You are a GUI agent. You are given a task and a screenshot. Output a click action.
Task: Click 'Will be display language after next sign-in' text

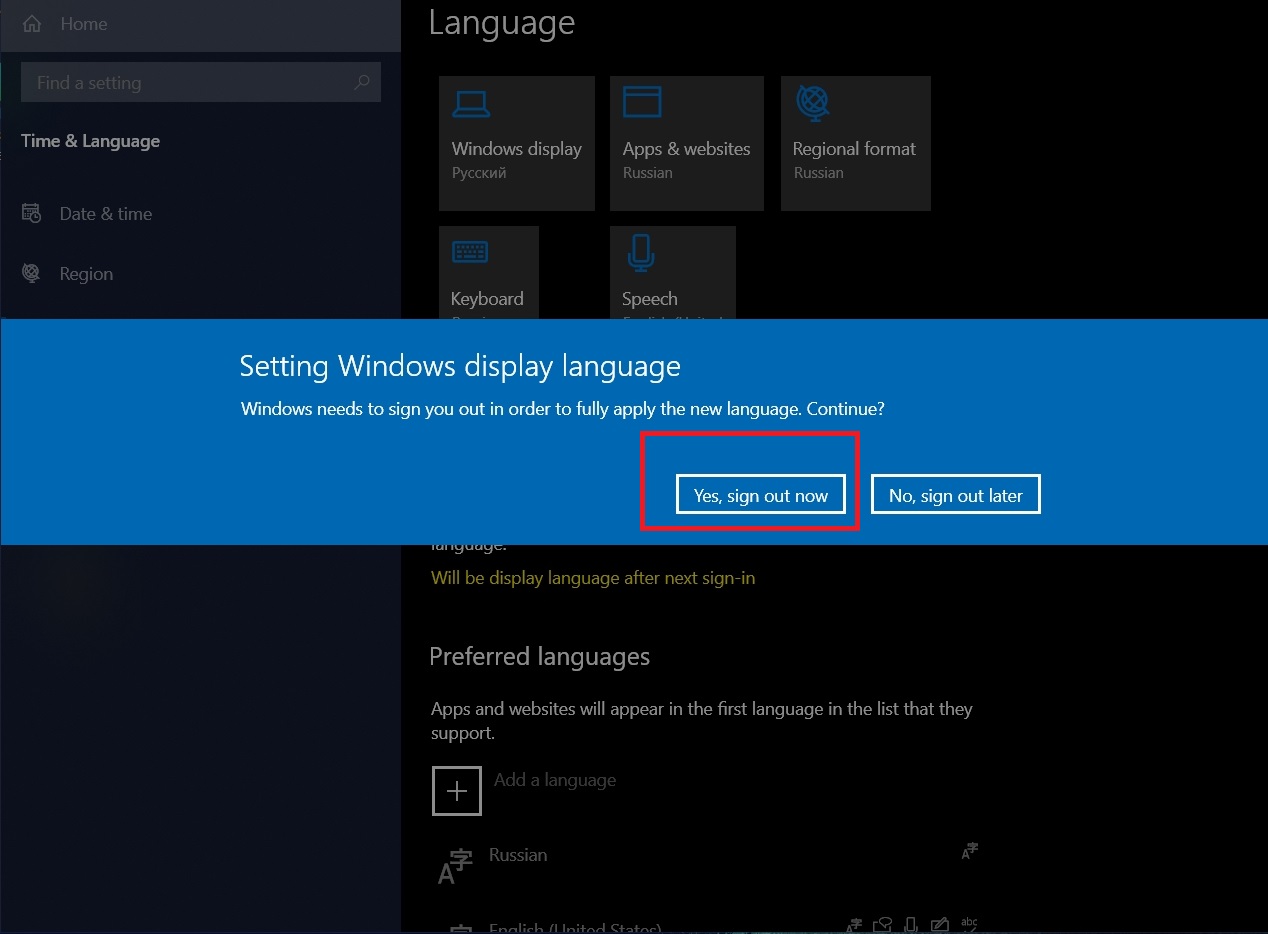(593, 578)
